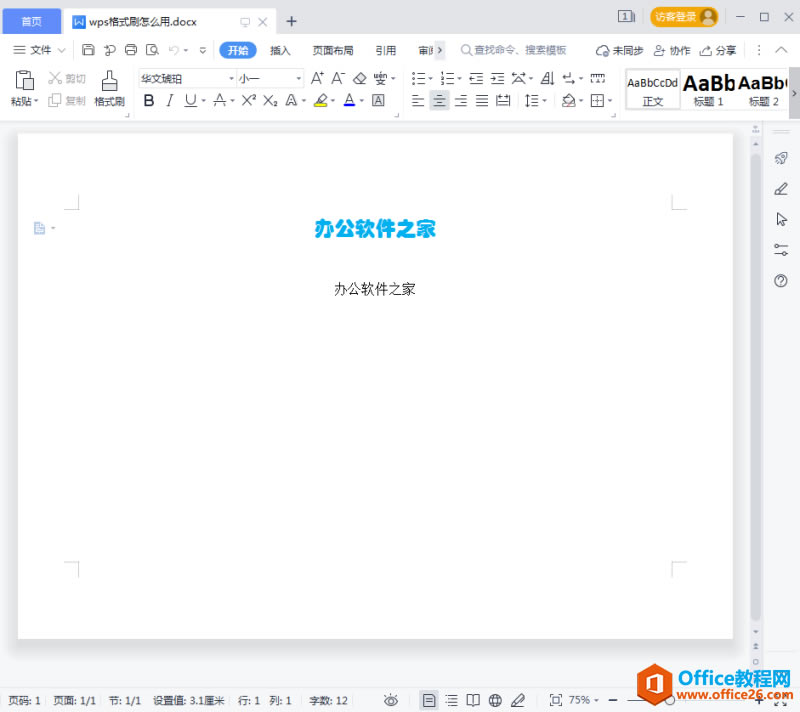Click the selection cursor icon in sidebar

click(x=781, y=219)
